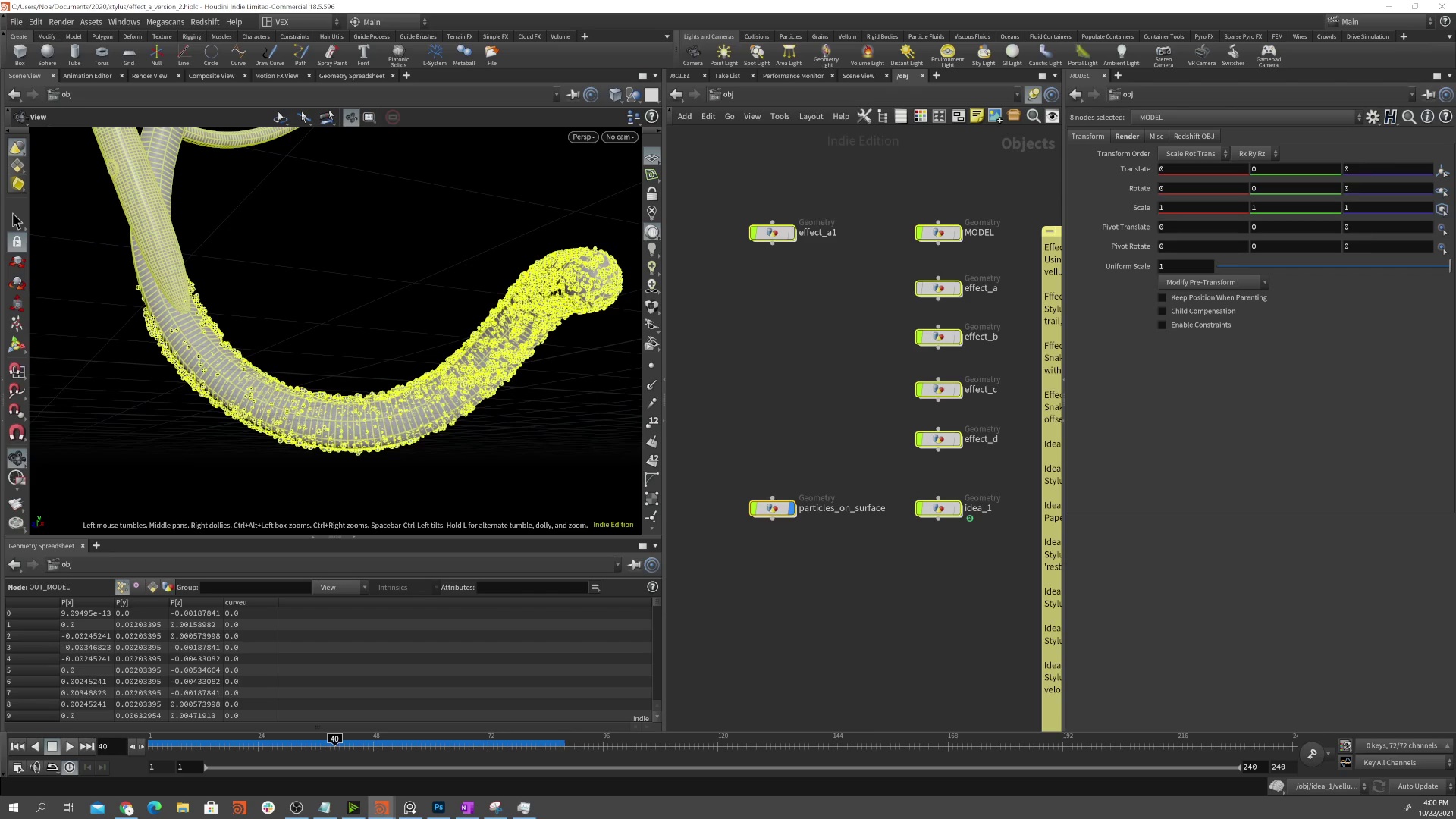
Task: Open the Main desktop dropdown
Action: tap(388, 22)
